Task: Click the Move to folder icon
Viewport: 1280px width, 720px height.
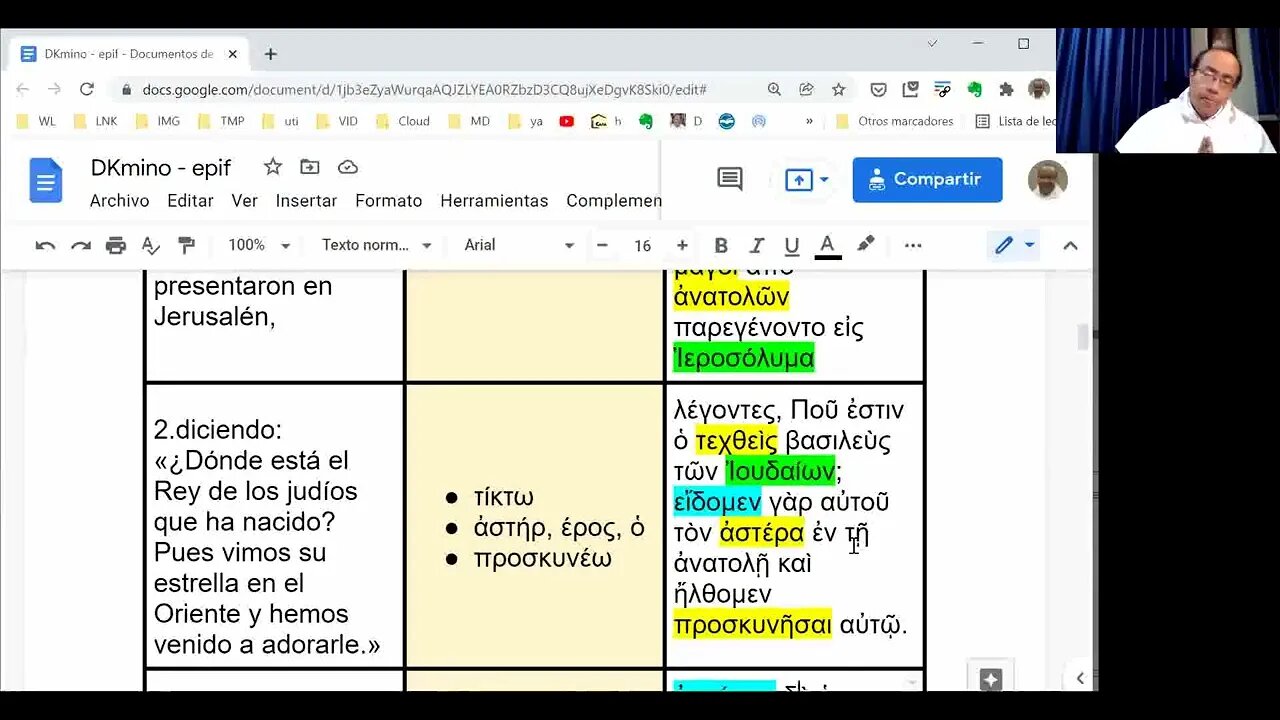Action: pyautogui.click(x=310, y=167)
